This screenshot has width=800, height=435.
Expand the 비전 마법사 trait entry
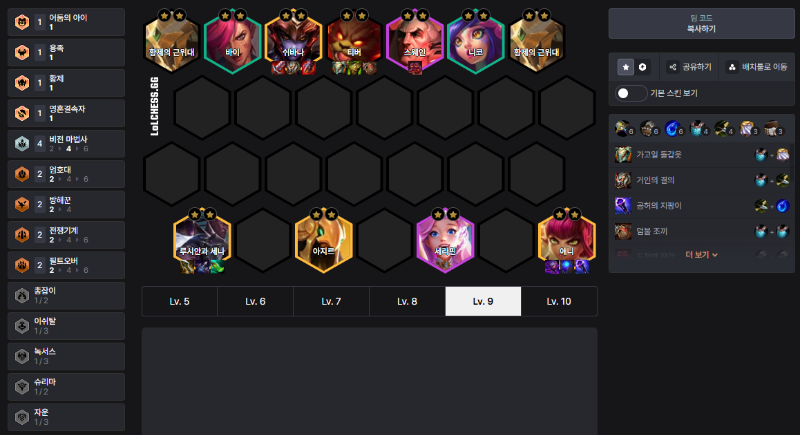point(66,144)
